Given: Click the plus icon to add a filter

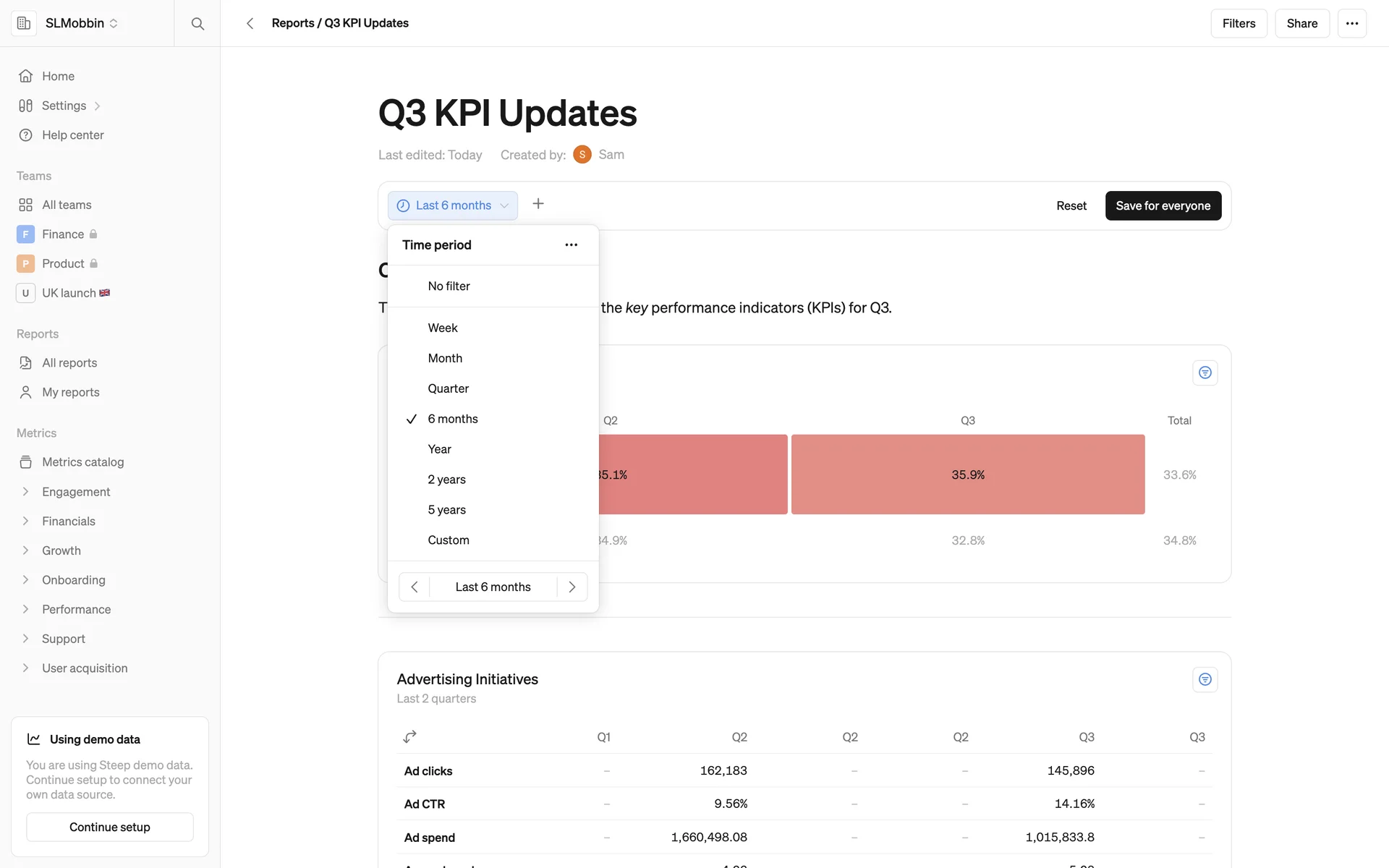Looking at the screenshot, I should [538, 204].
